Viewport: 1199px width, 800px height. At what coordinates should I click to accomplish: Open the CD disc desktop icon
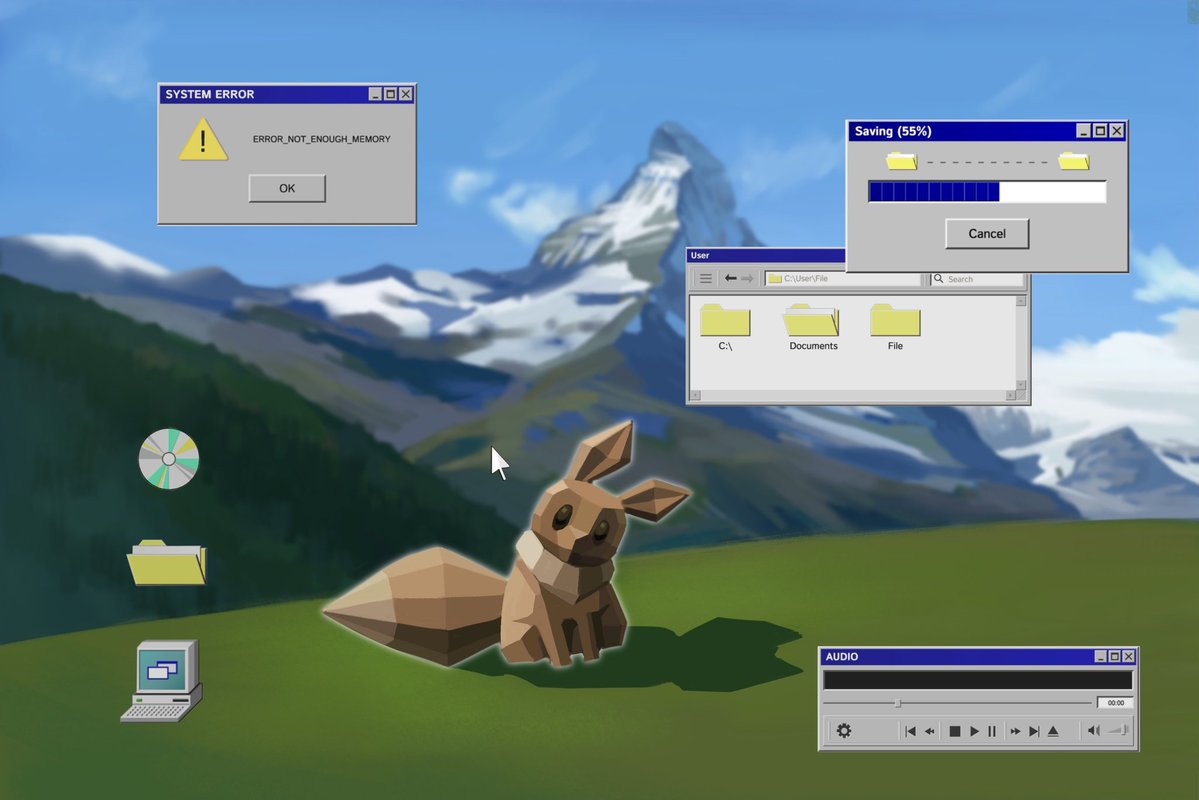[168, 459]
